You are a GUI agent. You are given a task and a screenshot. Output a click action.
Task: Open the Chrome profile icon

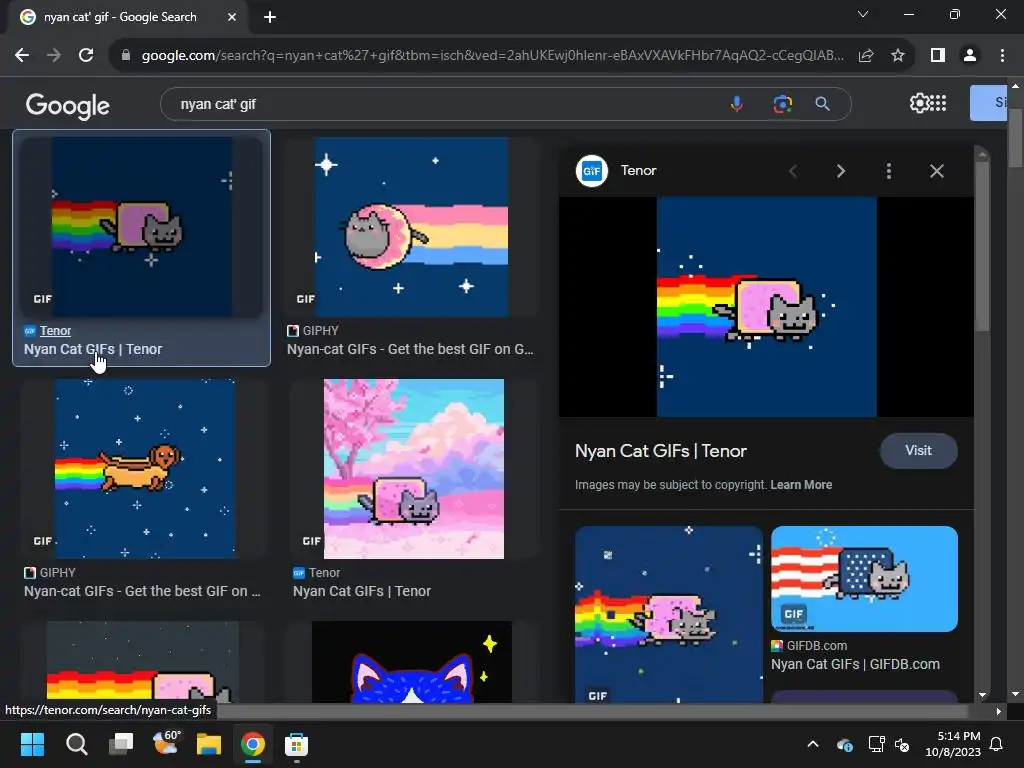click(x=970, y=56)
